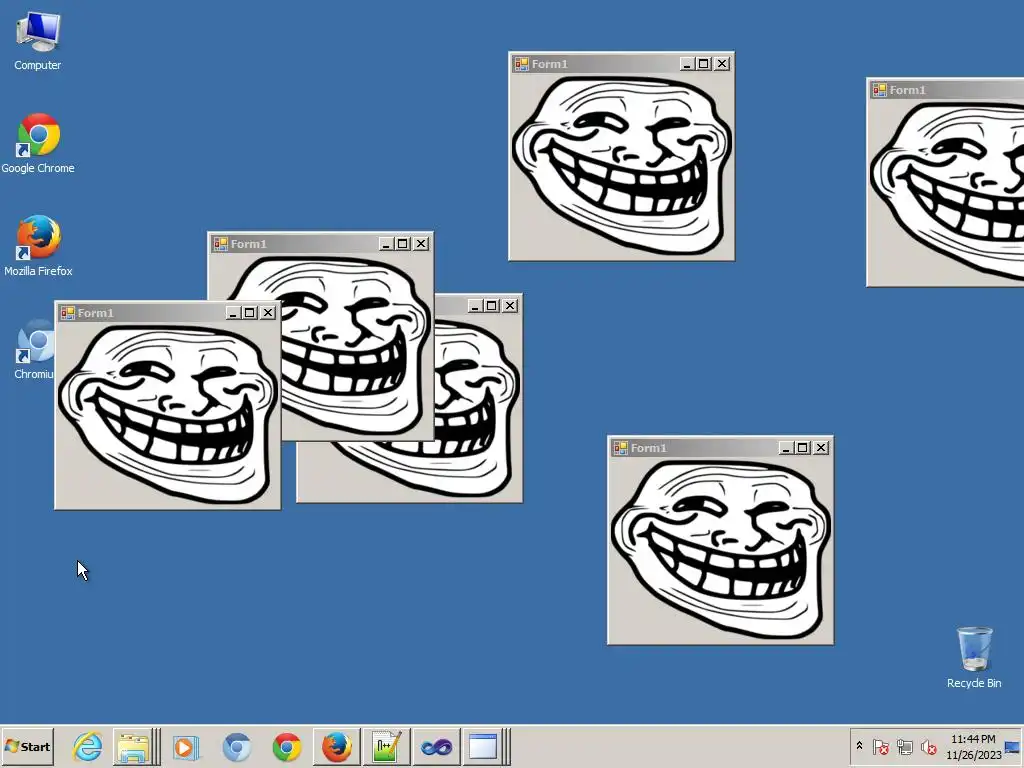Viewport: 1024px width, 768px height.
Task: Click the system icon of the Form1 near Recycle Bin
Action: coord(620,447)
